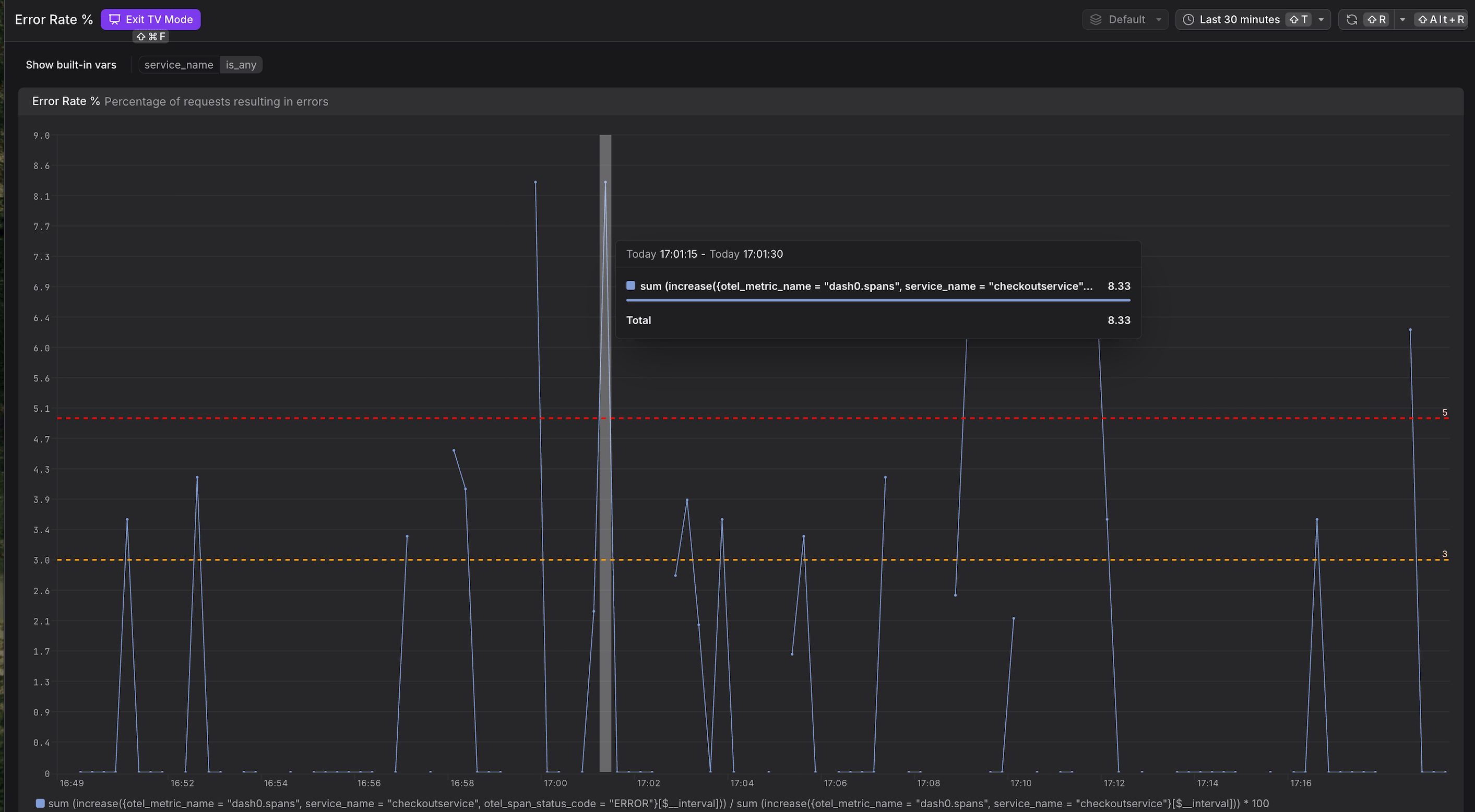The width and height of the screenshot is (1475, 812).
Task: Select the Error Rate % panel header
Action: 65,101
